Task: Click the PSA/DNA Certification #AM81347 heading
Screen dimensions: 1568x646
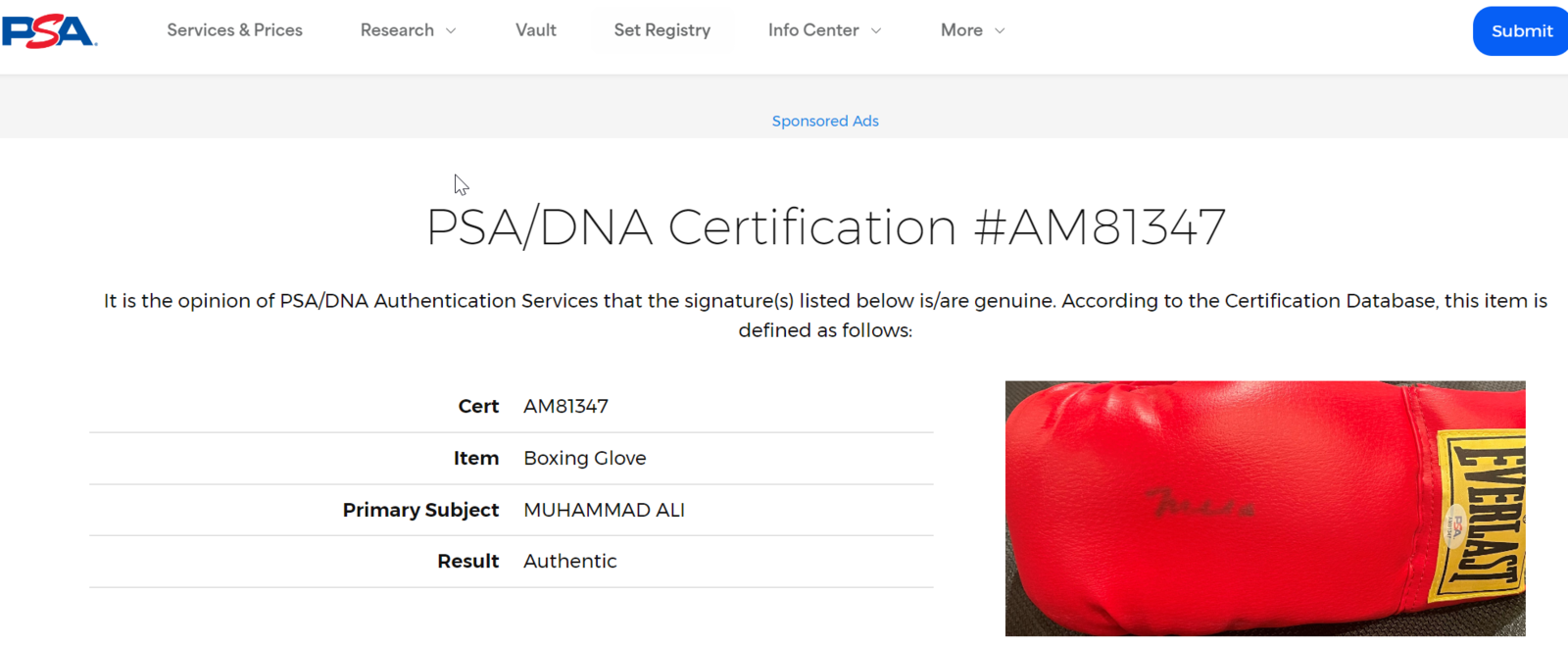Action: [826, 227]
